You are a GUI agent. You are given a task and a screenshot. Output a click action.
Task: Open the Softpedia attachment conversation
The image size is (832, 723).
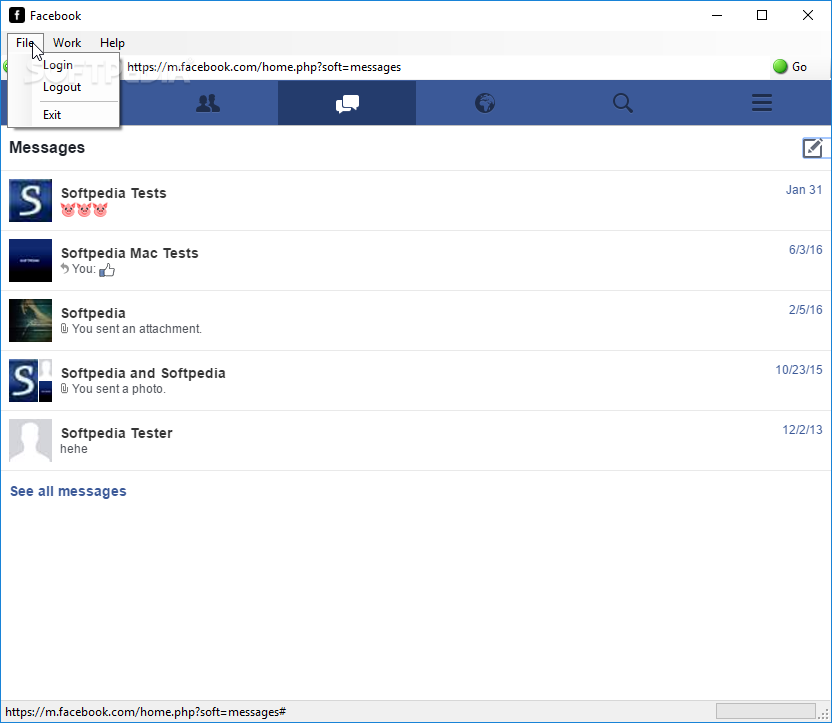[x=416, y=320]
